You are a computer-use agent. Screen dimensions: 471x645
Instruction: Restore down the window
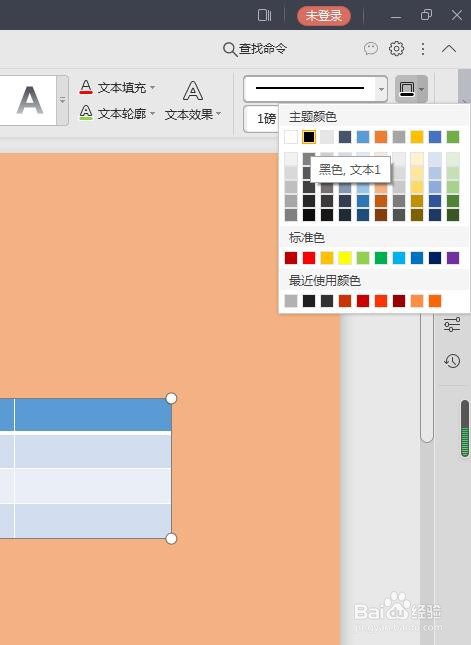pos(426,16)
